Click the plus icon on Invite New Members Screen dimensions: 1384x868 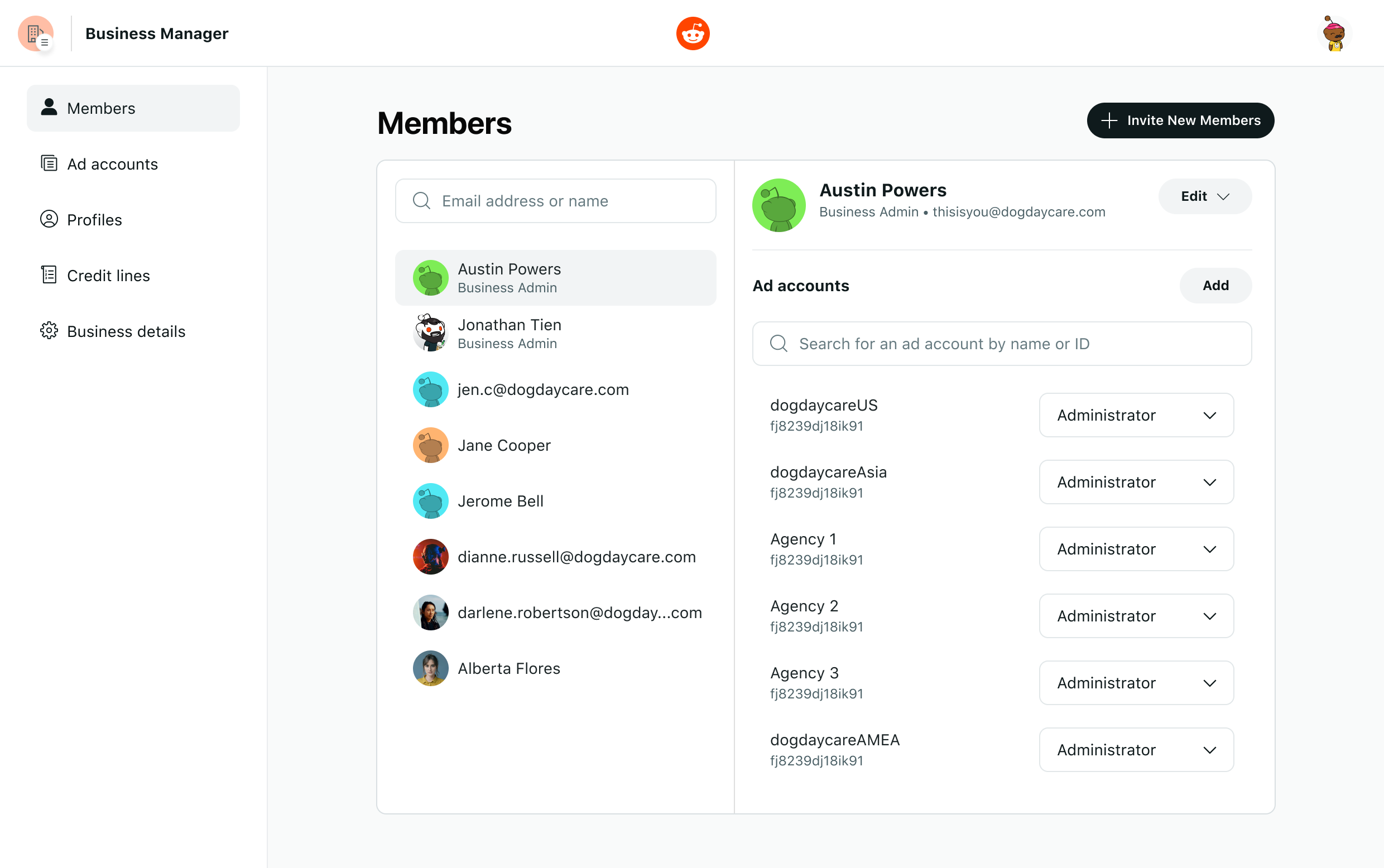coord(1109,120)
